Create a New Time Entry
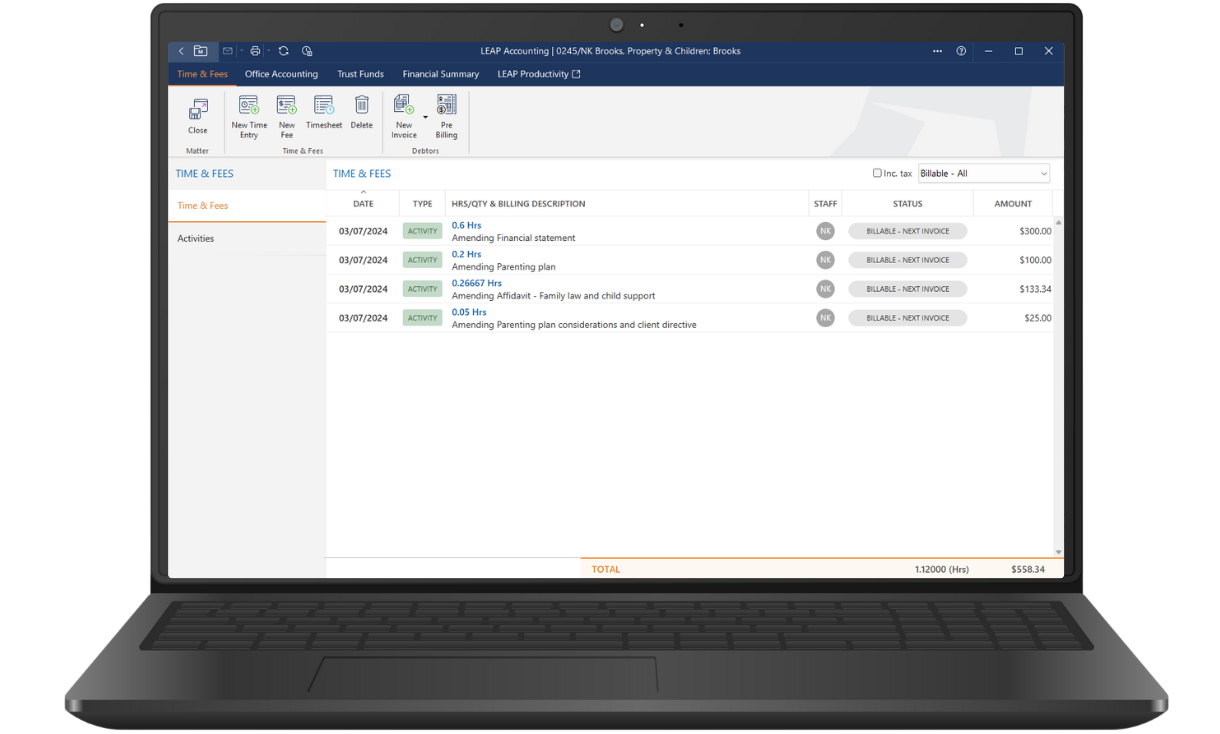Screen dimensions: 1220x734 point(249,117)
